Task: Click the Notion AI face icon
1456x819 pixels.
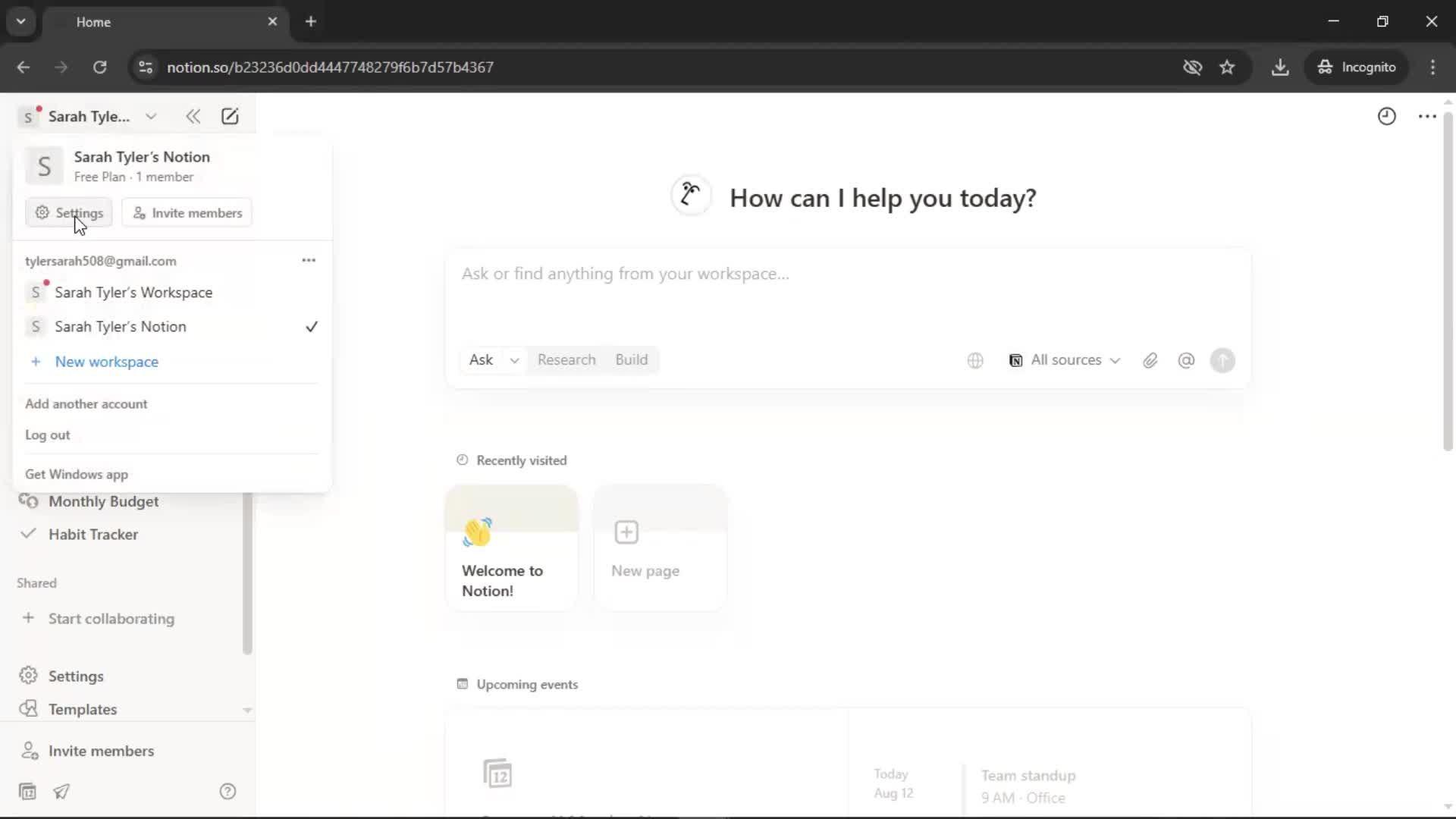Action: click(x=691, y=196)
